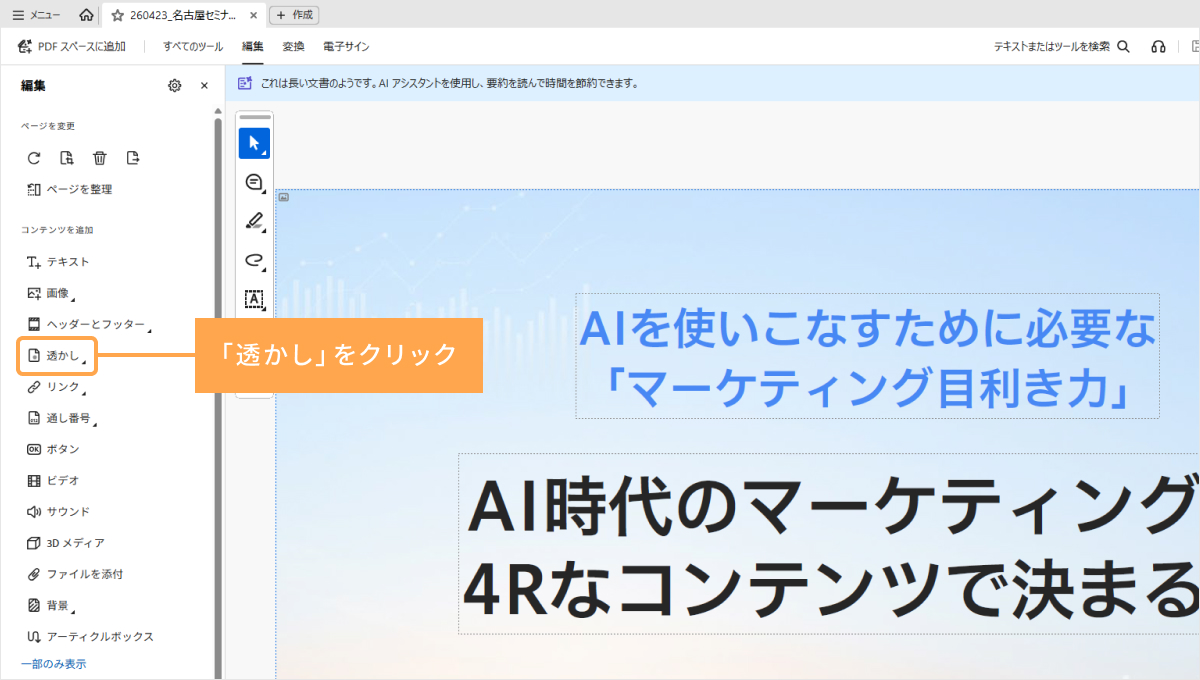
Task: Select AI時代のマーケティング text block
Action: pos(830,543)
